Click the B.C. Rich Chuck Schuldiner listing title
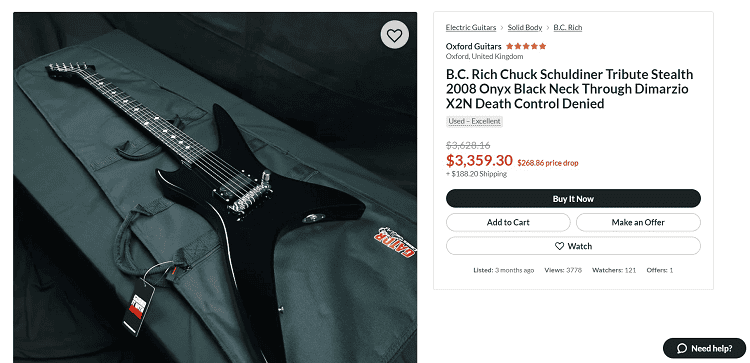750x363 pixels. coord(569,89)
